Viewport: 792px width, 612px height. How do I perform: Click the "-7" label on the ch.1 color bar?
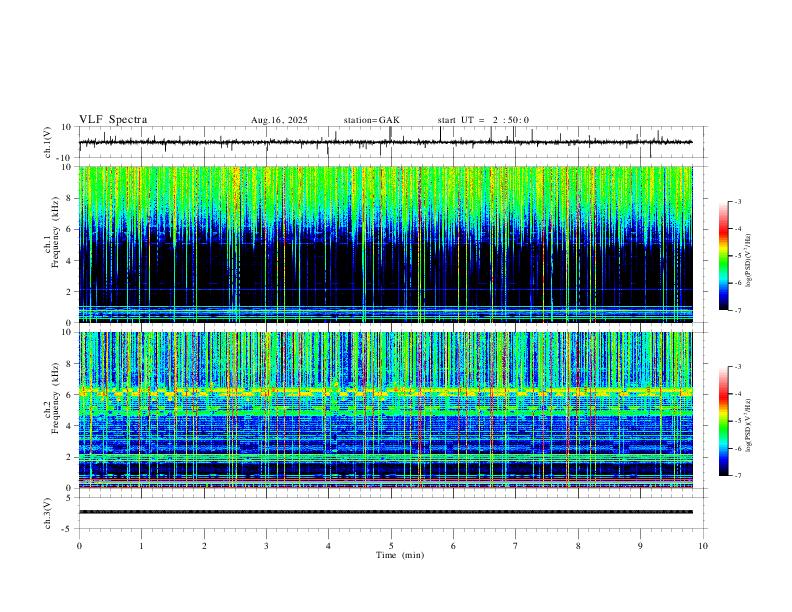tap(738, 311)
